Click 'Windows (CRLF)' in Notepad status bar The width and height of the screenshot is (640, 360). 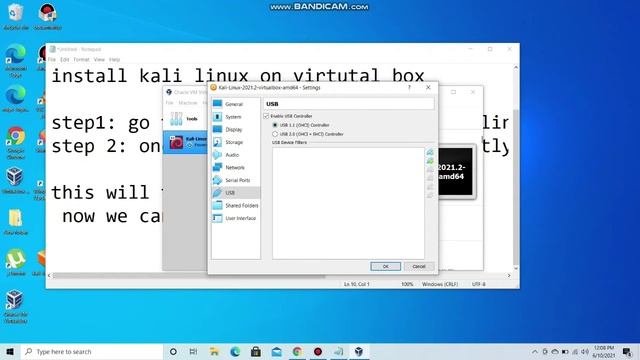(440, 284)
